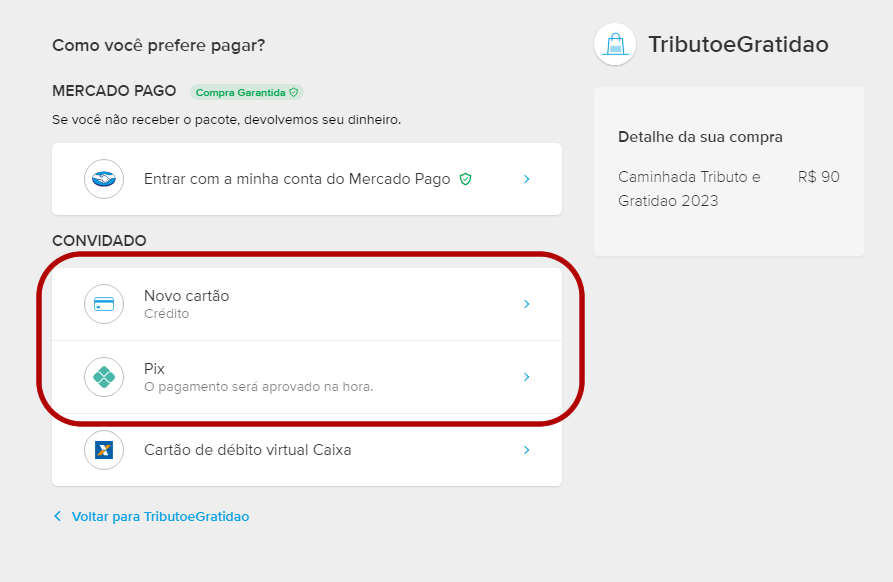Click the TributoeGratidao shopping bag icon
The width and height of the screenshot is (893, 582).
point(615,44)
